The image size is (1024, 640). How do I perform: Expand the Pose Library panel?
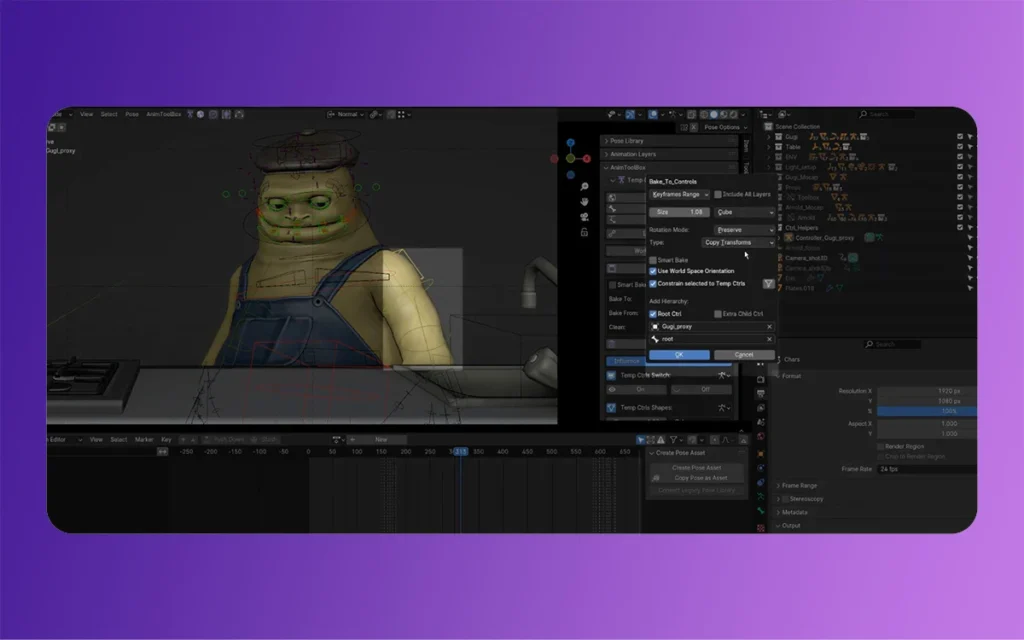(669, 141)
